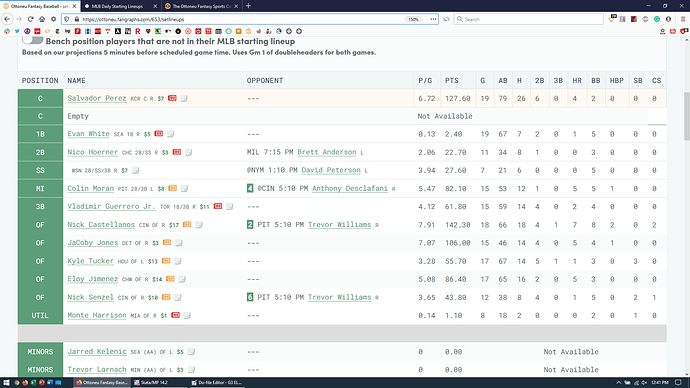The image size is (690, 388).
Task: Select the UTIL position cell for Monte Harrison
Action: tap(40, 315)
